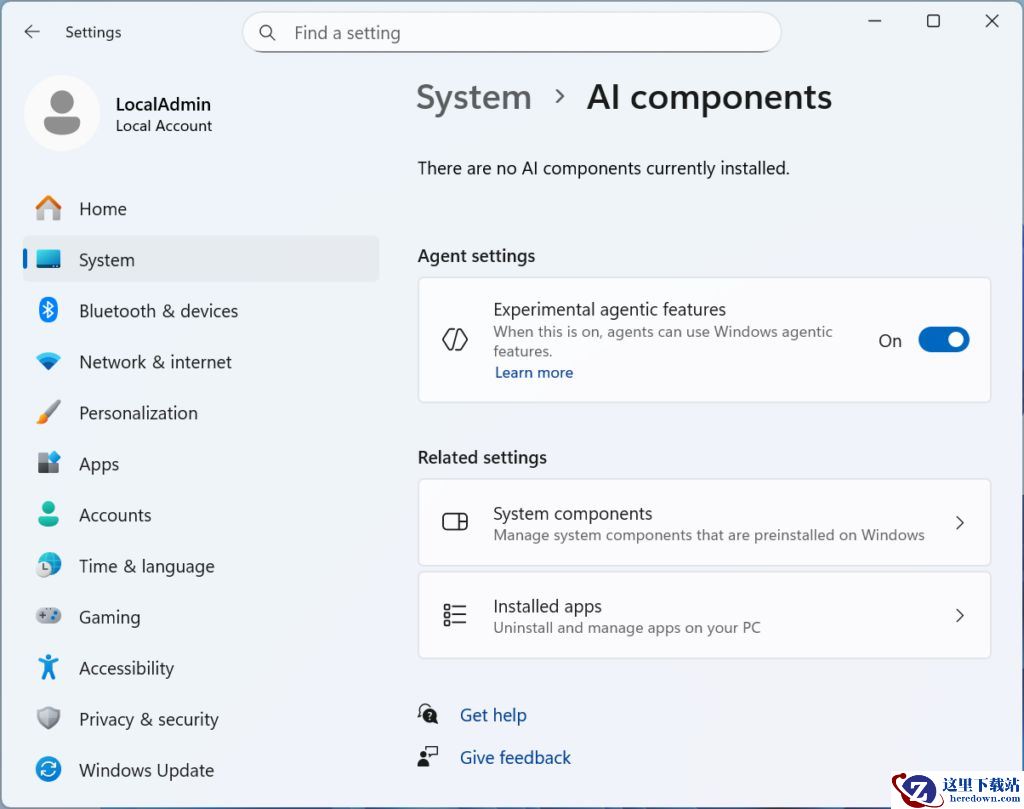Open the Apps section in sidebar
Image resolution: width=1024 pixels, height=809 pixels.
(99, 464)
